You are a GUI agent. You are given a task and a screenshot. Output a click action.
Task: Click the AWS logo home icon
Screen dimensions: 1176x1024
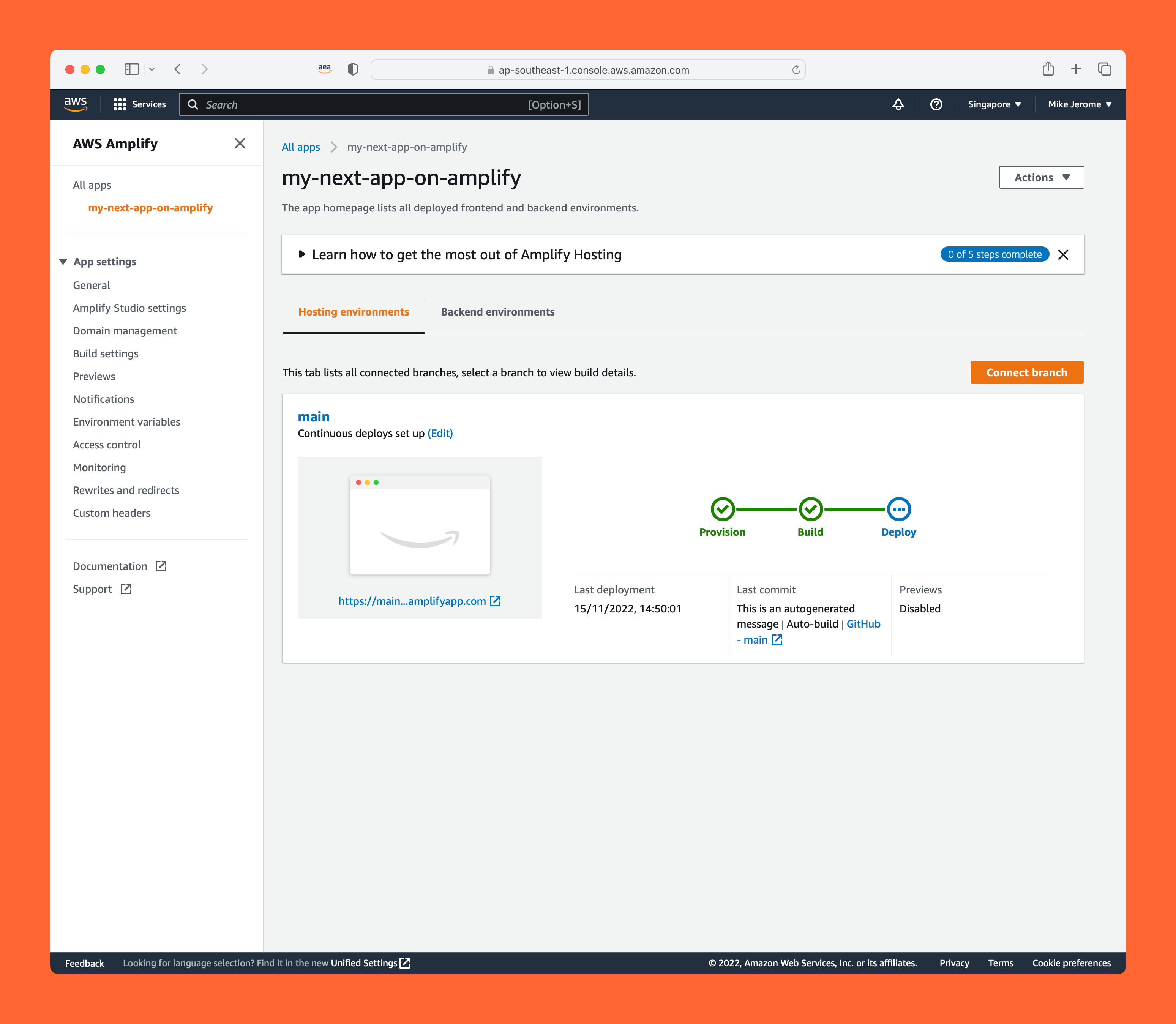(x=76, y=104)
